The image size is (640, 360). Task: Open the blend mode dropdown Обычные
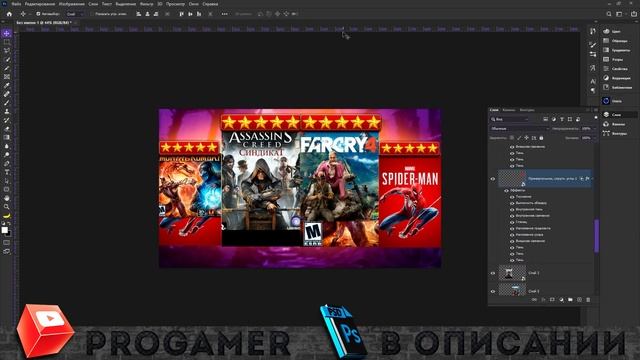[x=520, y=129]
